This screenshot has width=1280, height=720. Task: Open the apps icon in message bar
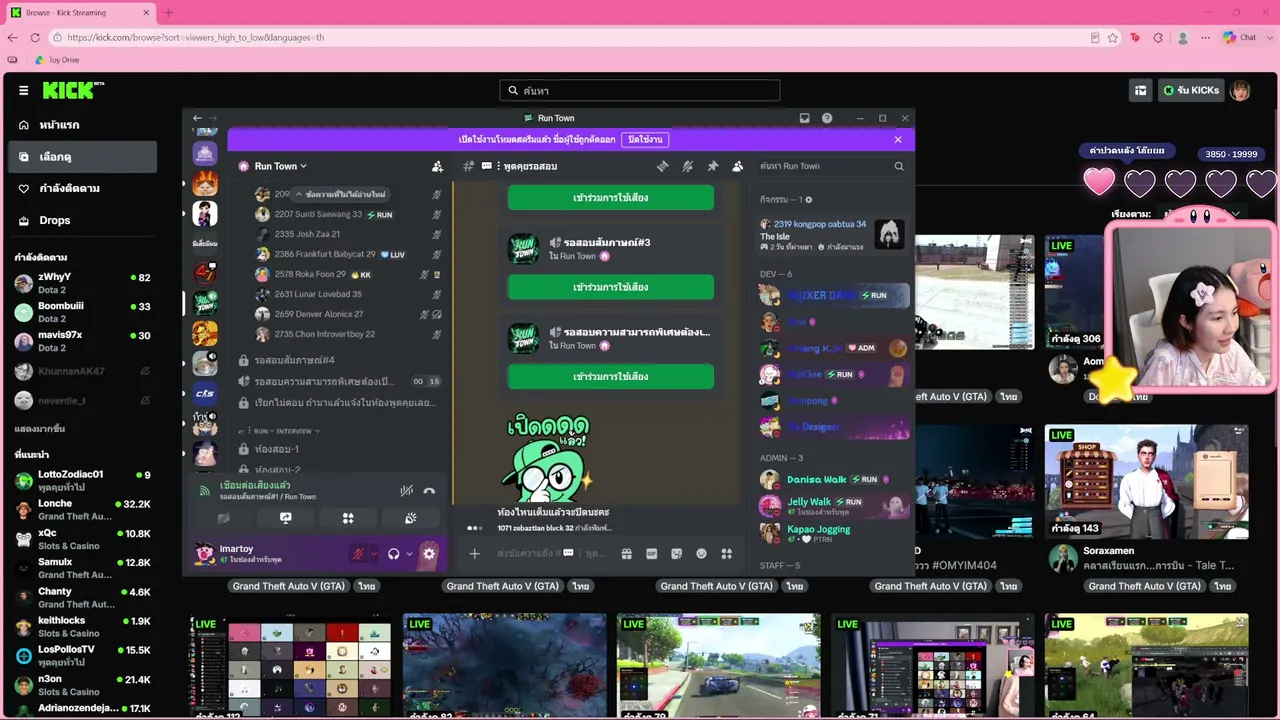pos(727,553)
